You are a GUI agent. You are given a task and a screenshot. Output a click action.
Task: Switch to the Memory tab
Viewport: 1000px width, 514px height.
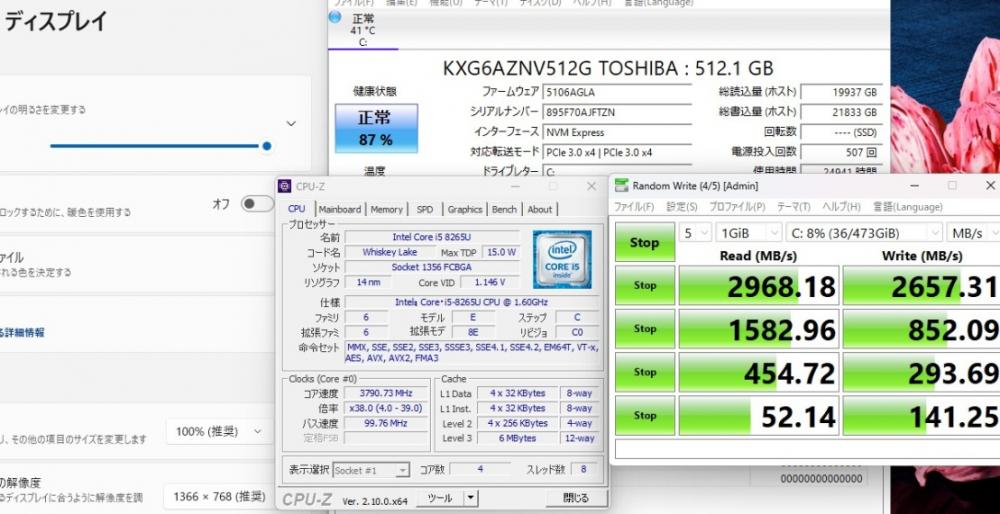pyautogui.click(x=386, y=209)
